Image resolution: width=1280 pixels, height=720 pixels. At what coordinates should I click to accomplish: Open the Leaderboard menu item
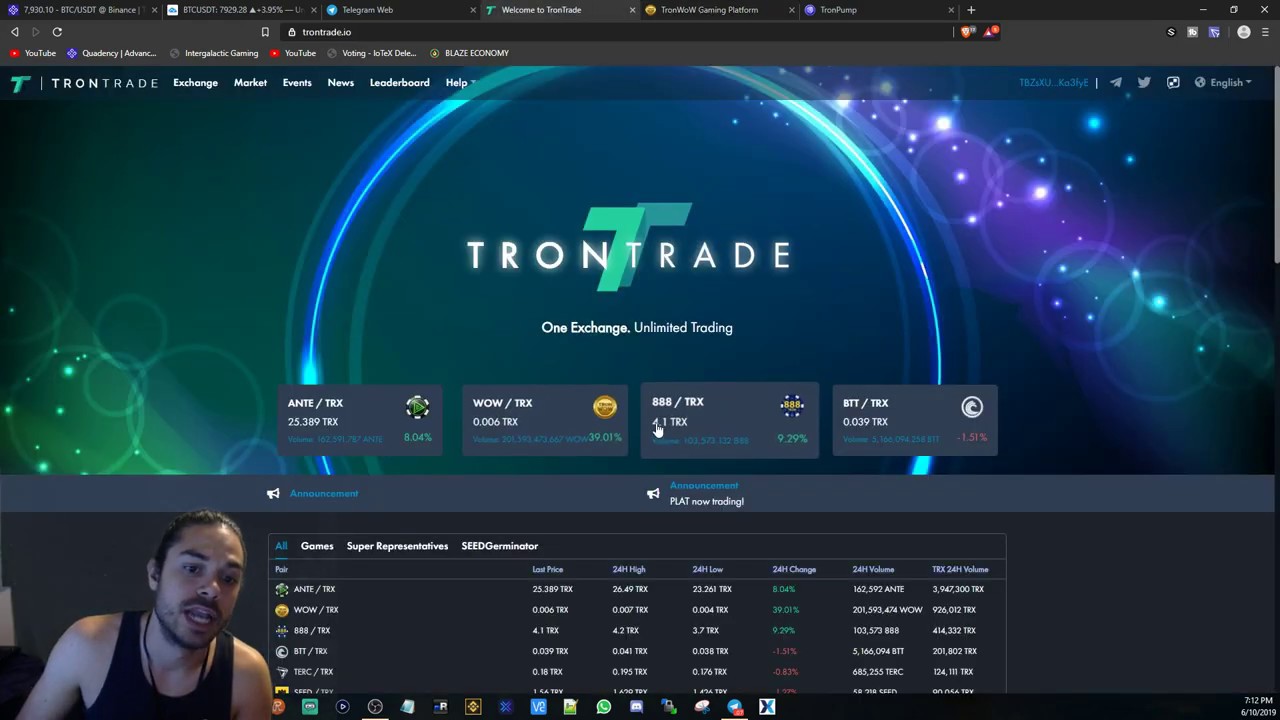(400, 83)
